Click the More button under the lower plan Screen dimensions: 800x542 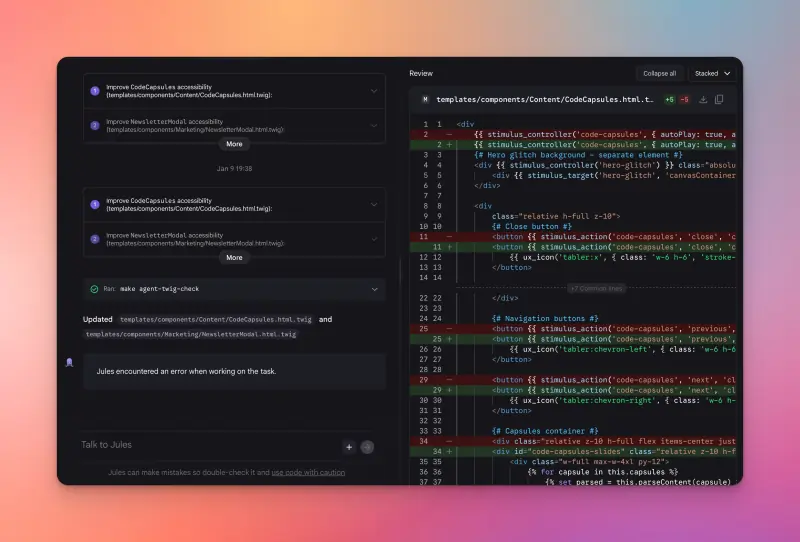point(234,257)
